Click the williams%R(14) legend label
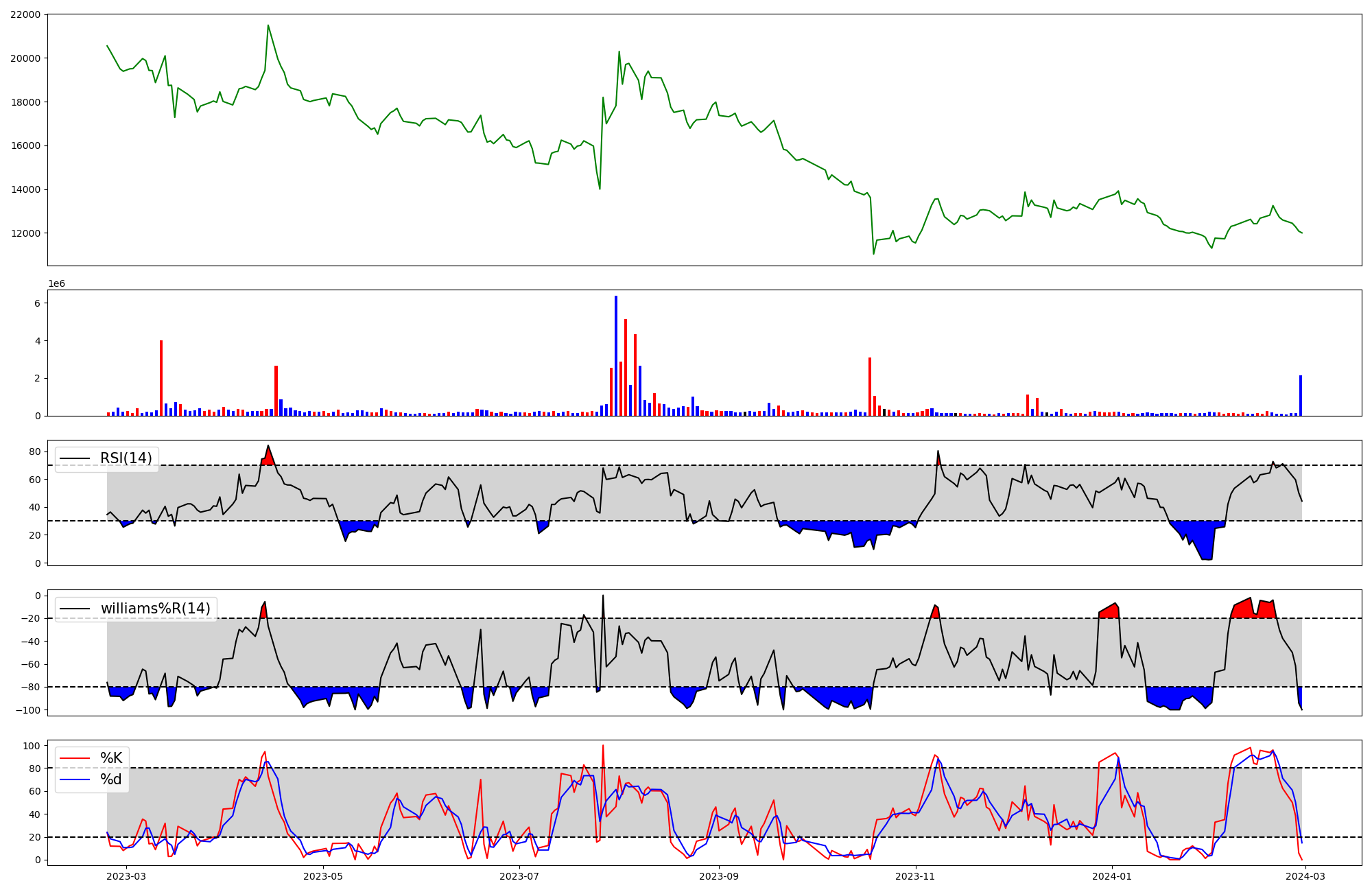This screenshot has width=1372, height=892. (156, 609)
